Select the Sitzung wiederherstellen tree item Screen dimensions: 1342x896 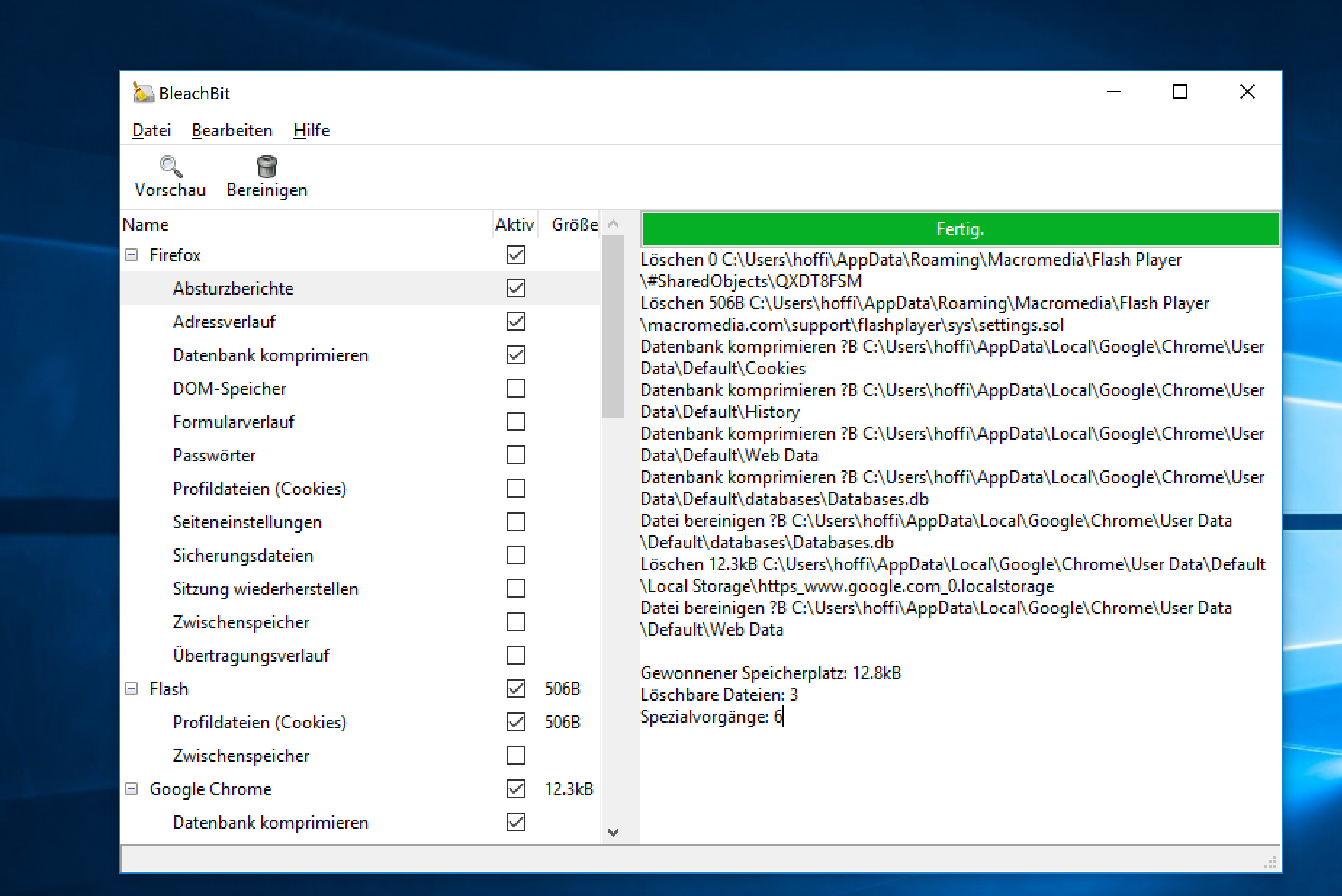(265, 588)
